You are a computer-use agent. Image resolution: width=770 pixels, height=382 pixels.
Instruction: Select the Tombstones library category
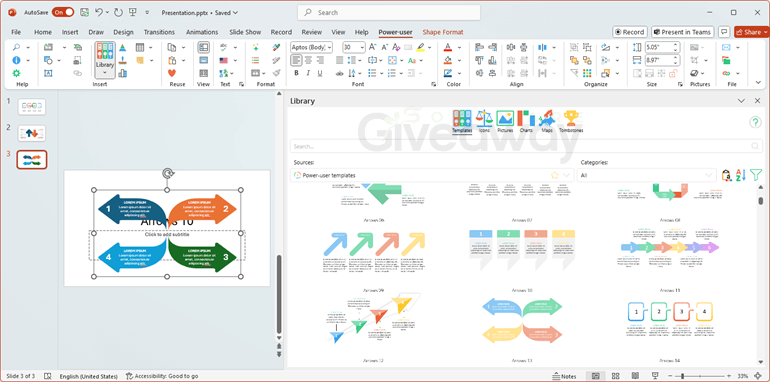[x=571, y=122]
